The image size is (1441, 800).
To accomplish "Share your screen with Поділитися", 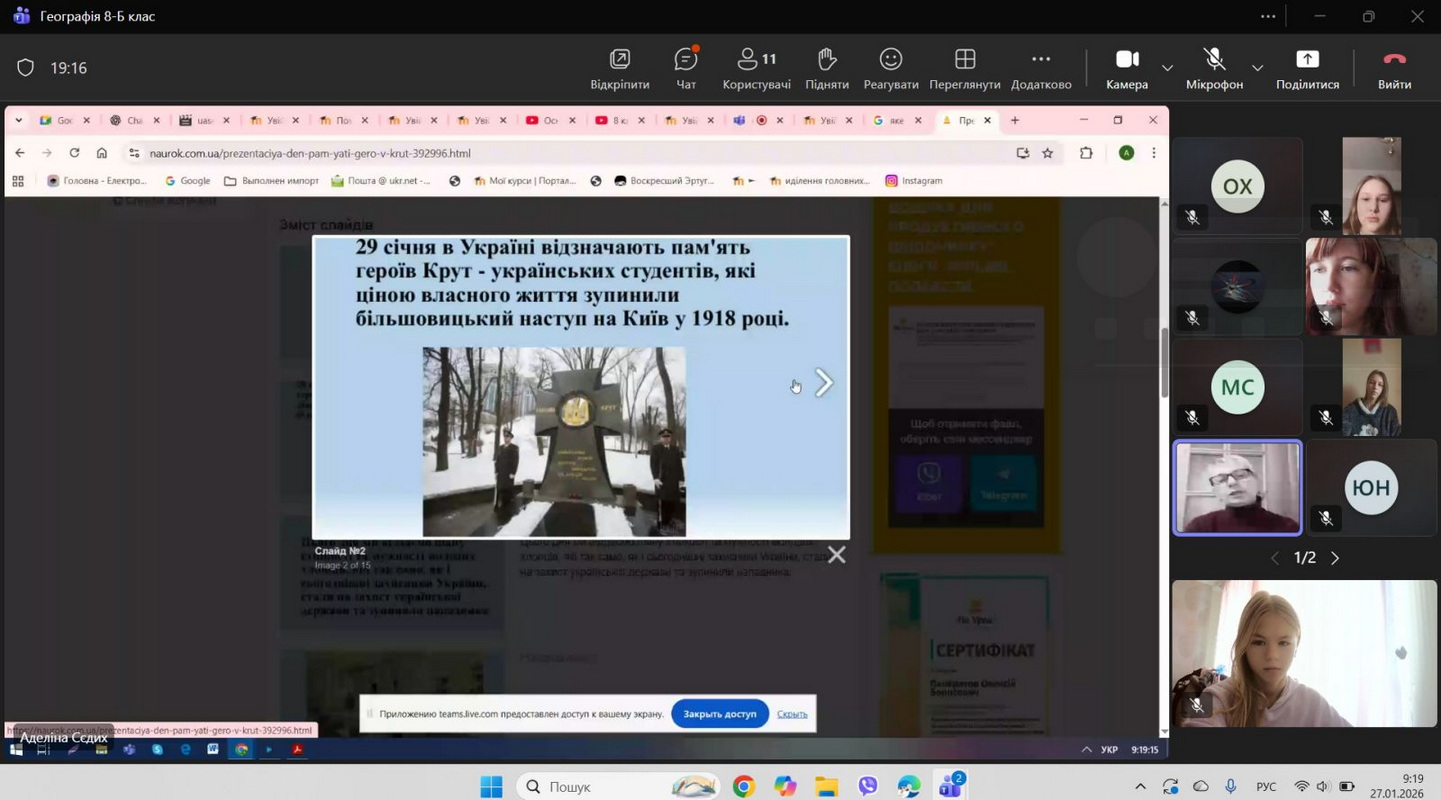I will pyautogui.click(x=1306, y=68).
